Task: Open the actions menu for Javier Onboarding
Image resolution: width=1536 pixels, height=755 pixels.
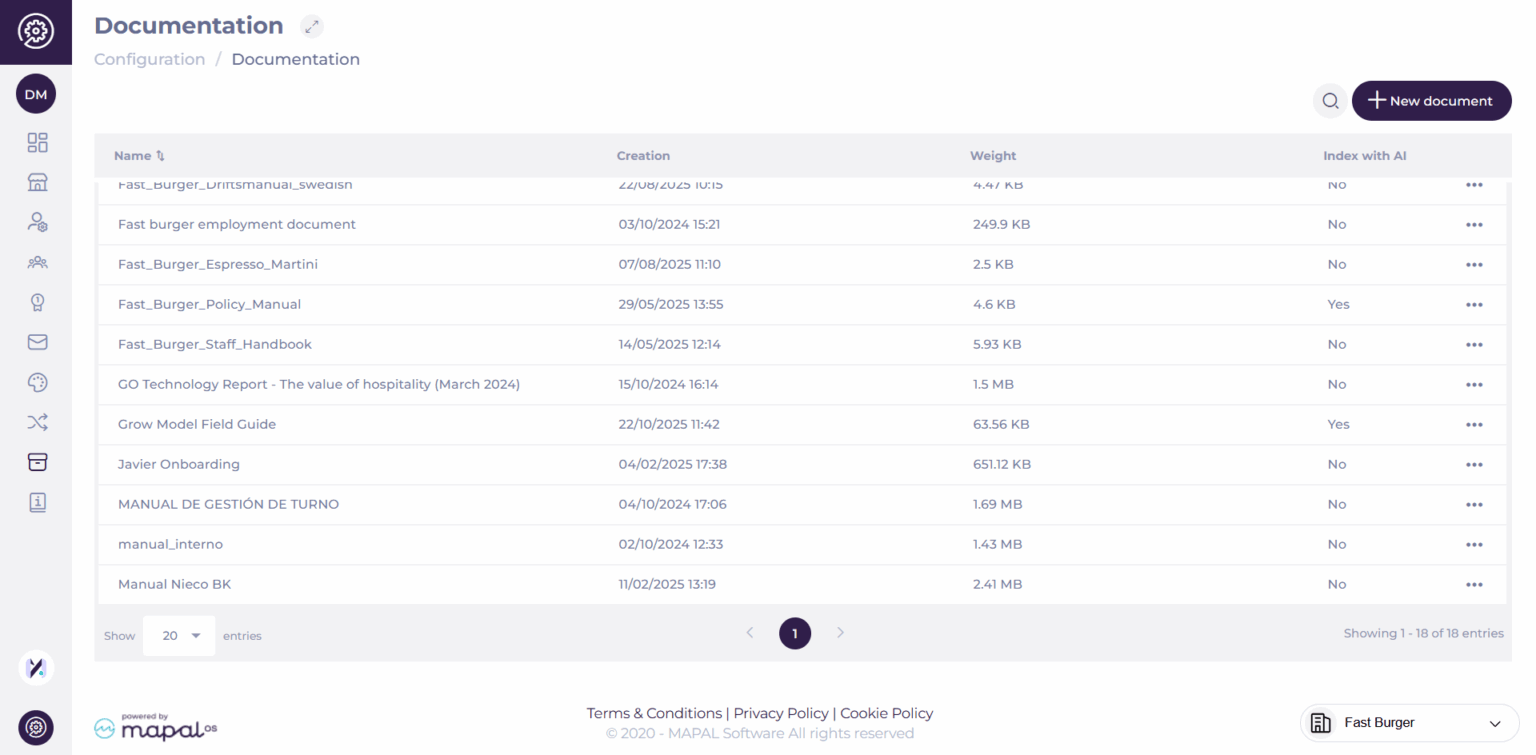Action: pos(1474,464)
